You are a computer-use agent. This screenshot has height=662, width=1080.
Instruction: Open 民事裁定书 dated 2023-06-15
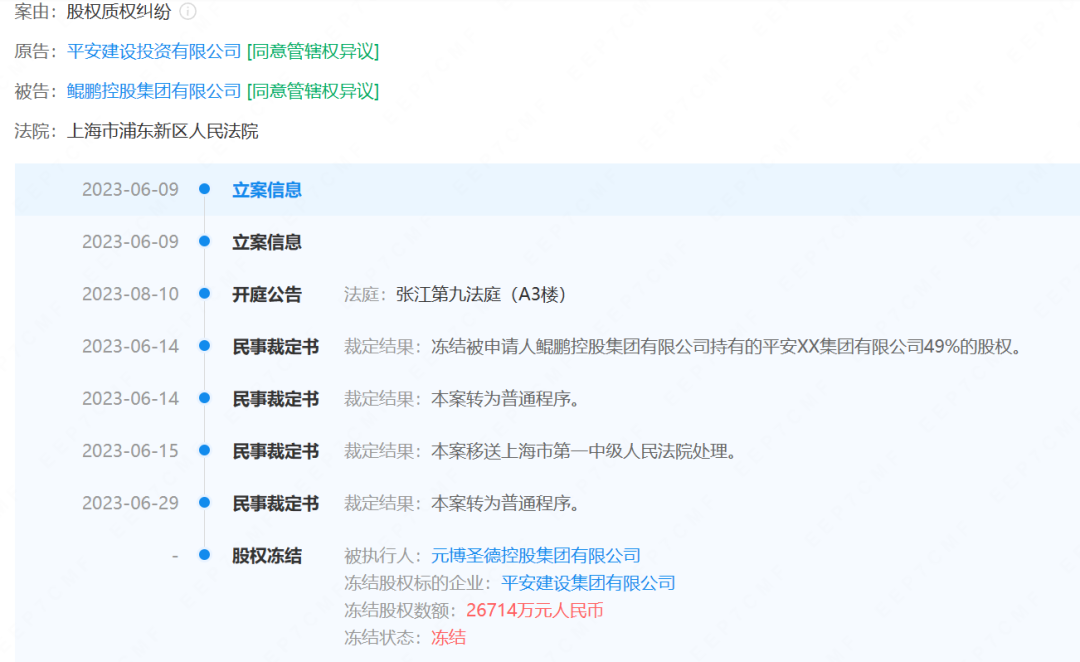276,451
